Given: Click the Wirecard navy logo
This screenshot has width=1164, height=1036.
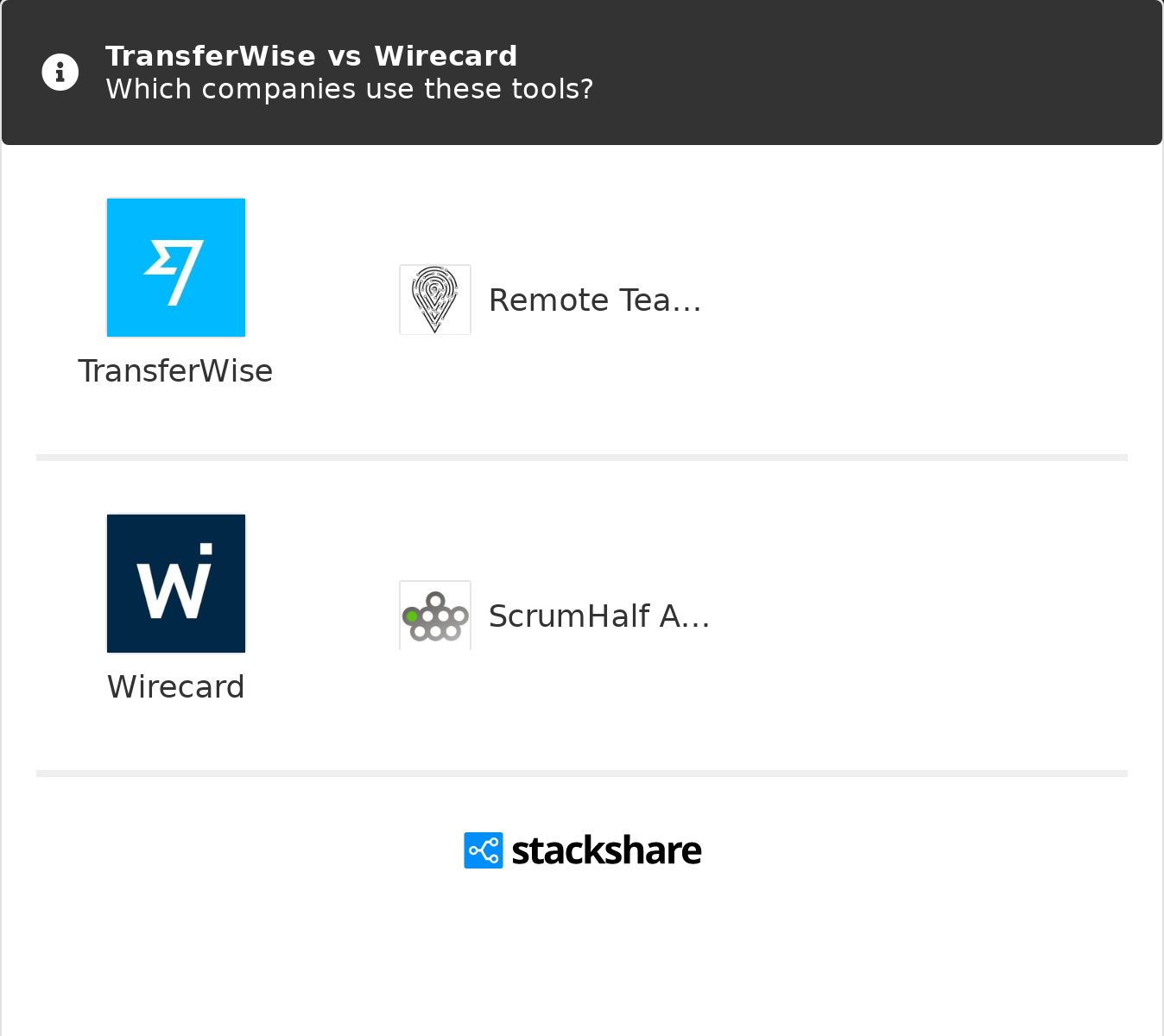Looking at the screenshot, I should pyautogui.click(x=176, y=584).
